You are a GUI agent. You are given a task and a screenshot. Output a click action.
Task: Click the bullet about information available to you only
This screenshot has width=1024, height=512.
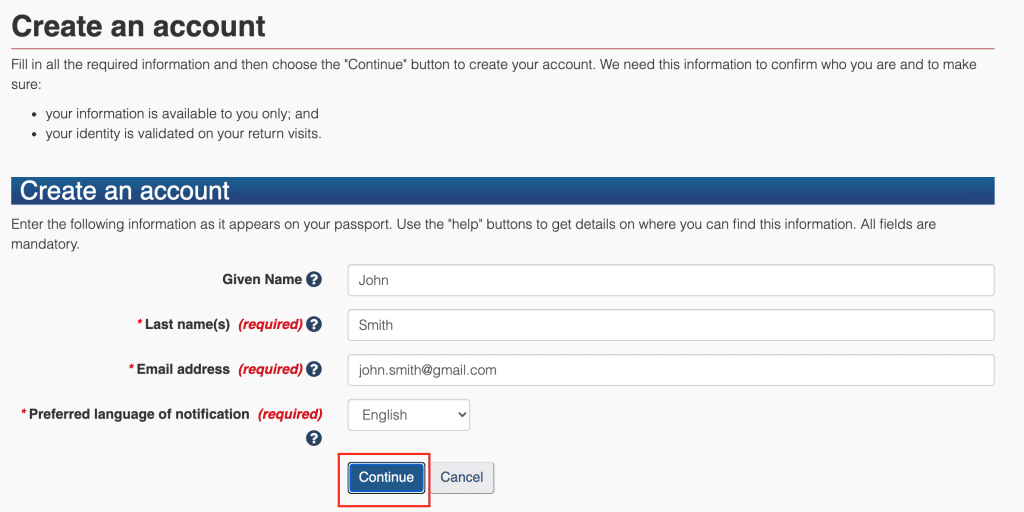(182, 114)
